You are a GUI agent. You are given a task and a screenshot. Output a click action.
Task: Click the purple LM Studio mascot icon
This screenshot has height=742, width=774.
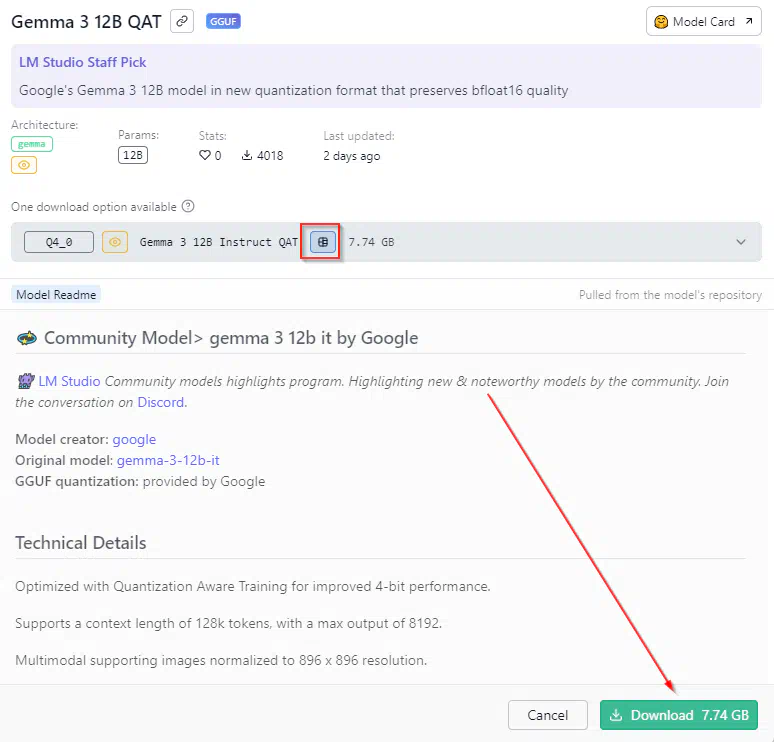[26, 381]
